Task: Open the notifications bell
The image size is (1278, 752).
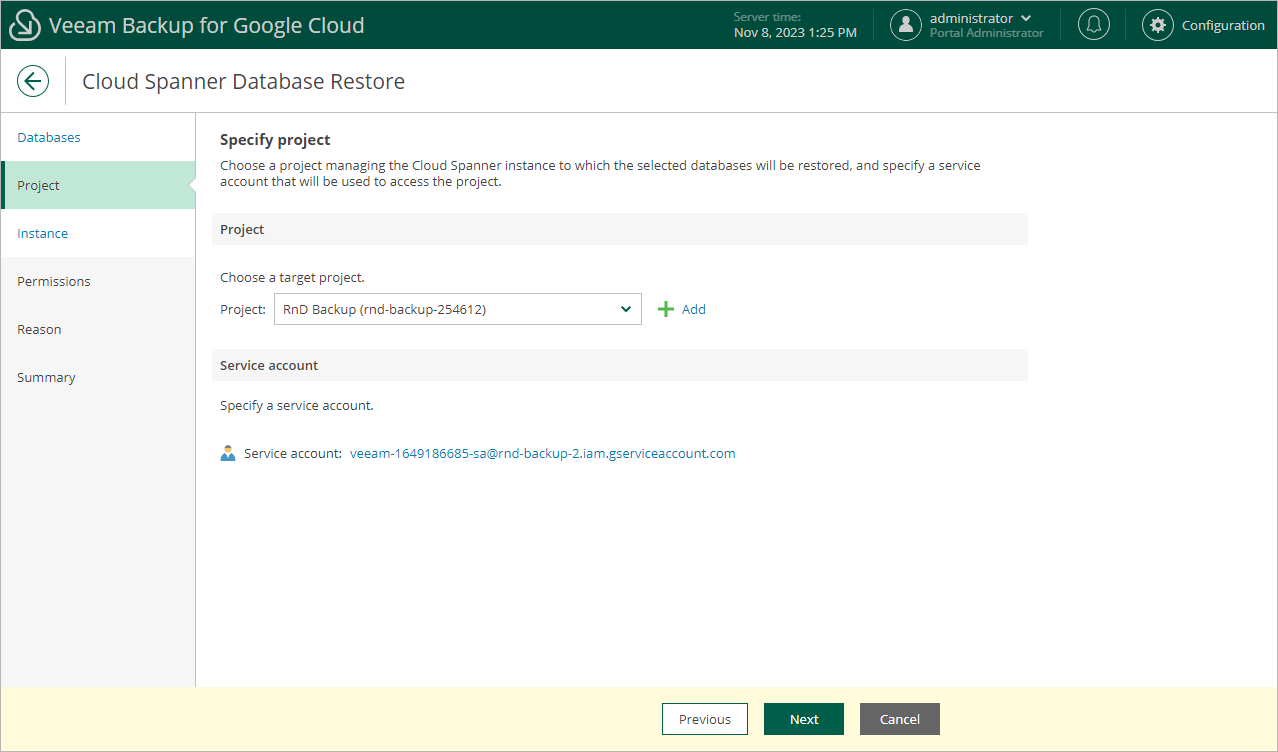Action: pos(1094,25)
